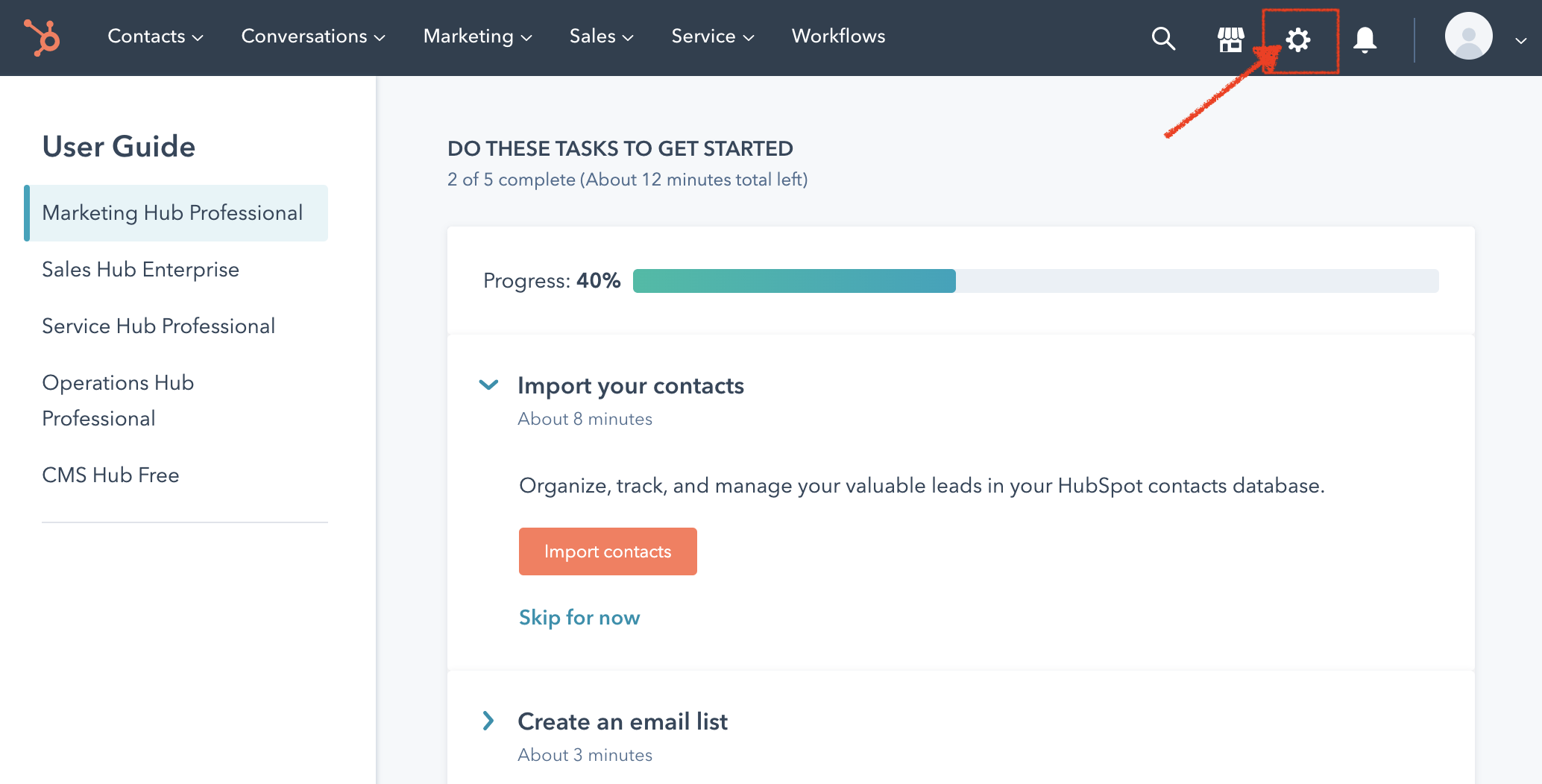Expand the account menu chevron
The width and height of the screenshot is (1542, 784).
click(1521, 41)
